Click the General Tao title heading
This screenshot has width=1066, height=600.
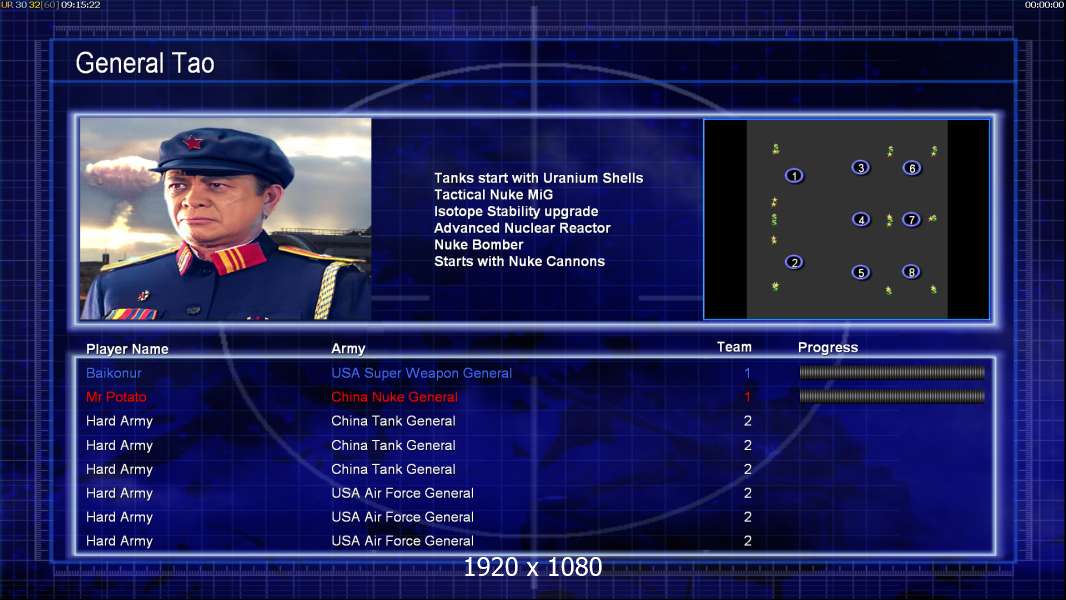[145, 63]
